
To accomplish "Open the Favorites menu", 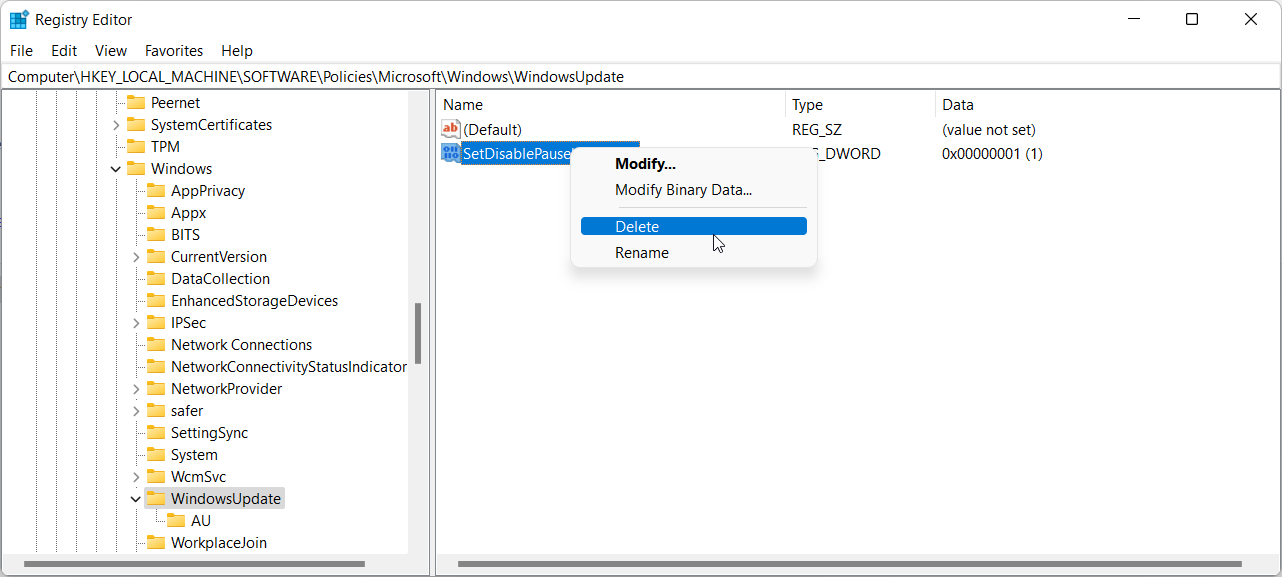I will [173, 50].
